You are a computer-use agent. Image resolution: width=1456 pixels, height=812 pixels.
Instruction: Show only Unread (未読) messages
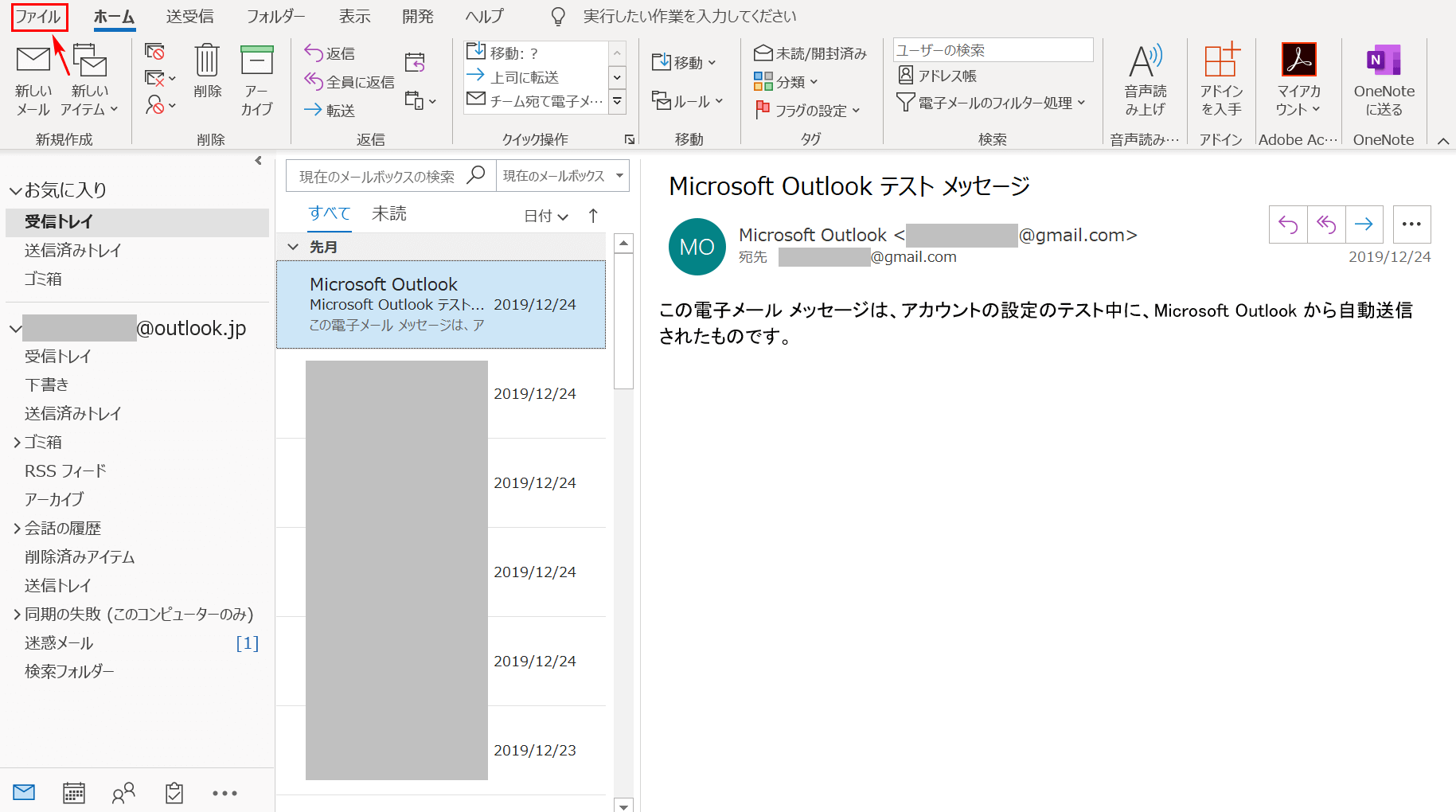(389, 213)
